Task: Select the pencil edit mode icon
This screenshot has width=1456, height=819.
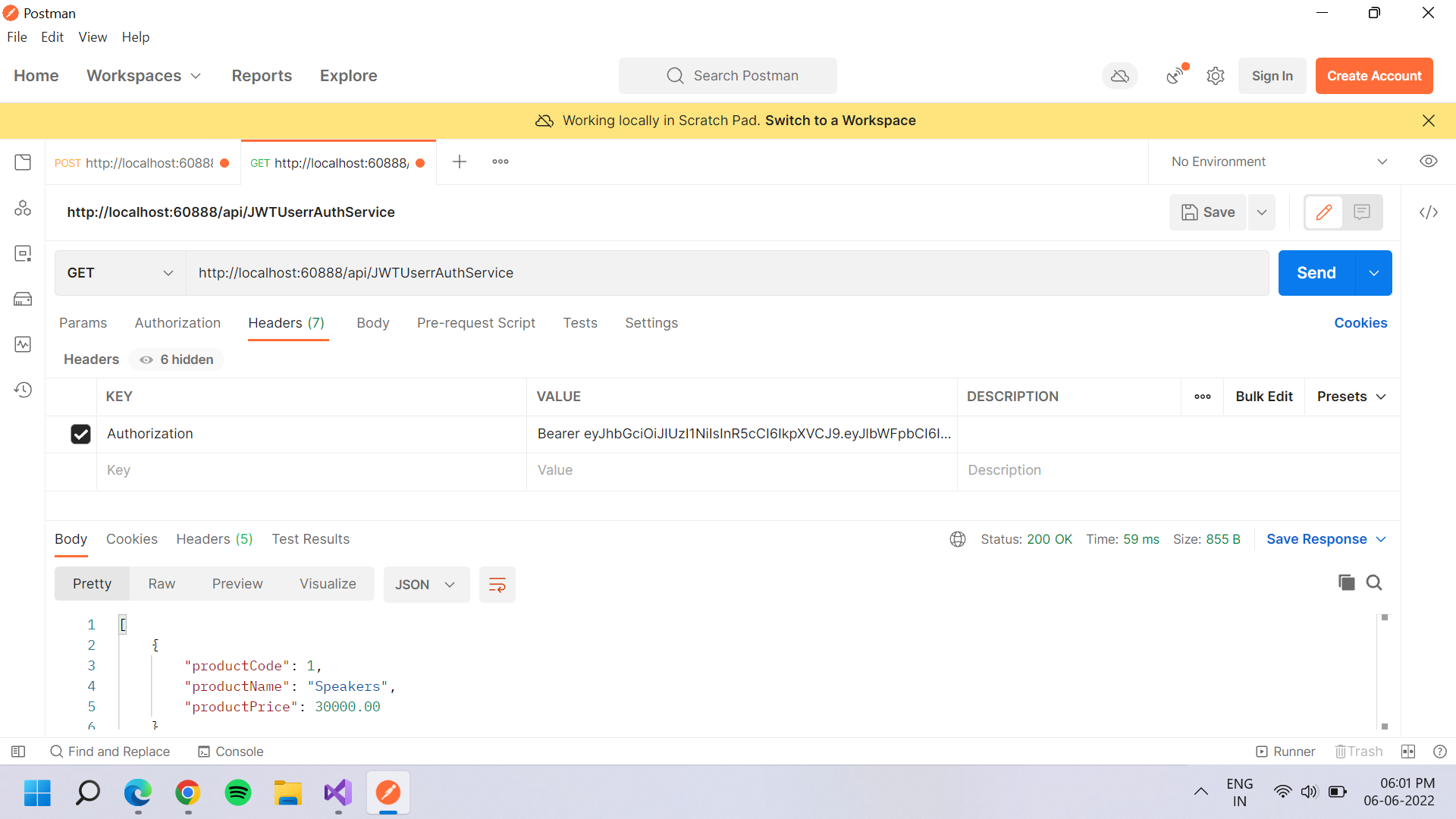Action: (1324, 212)
